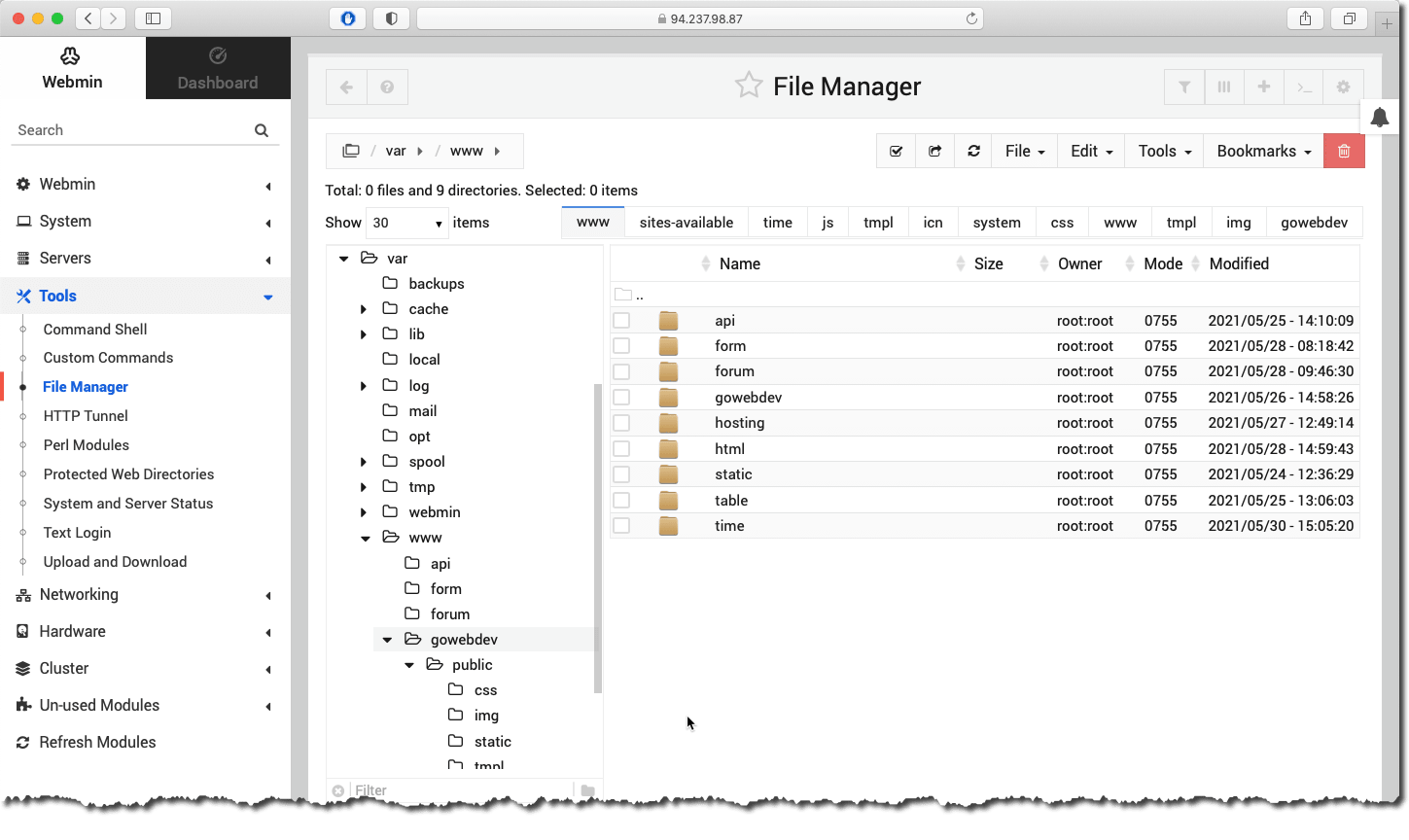Click the back arrow button in File Manager
Image resolution: width=1409 pixels, height=840 pixels.
[x=346, y=87]
